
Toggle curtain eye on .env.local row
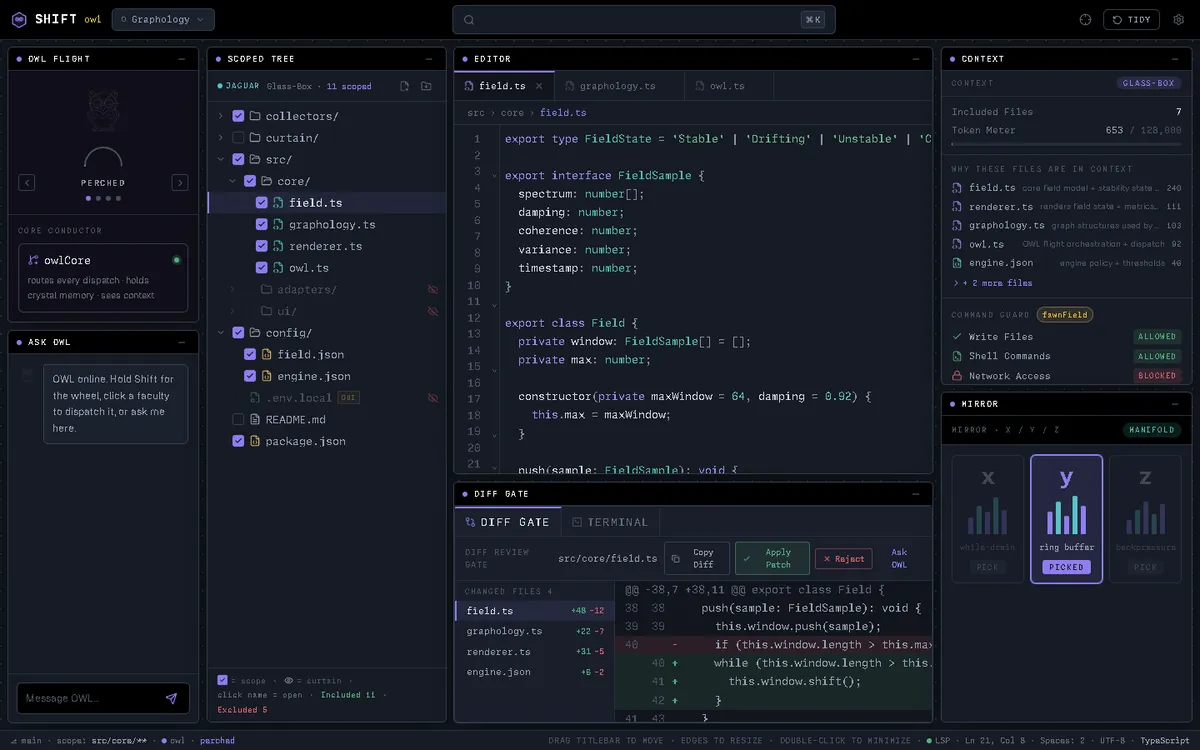pos(433,398)
